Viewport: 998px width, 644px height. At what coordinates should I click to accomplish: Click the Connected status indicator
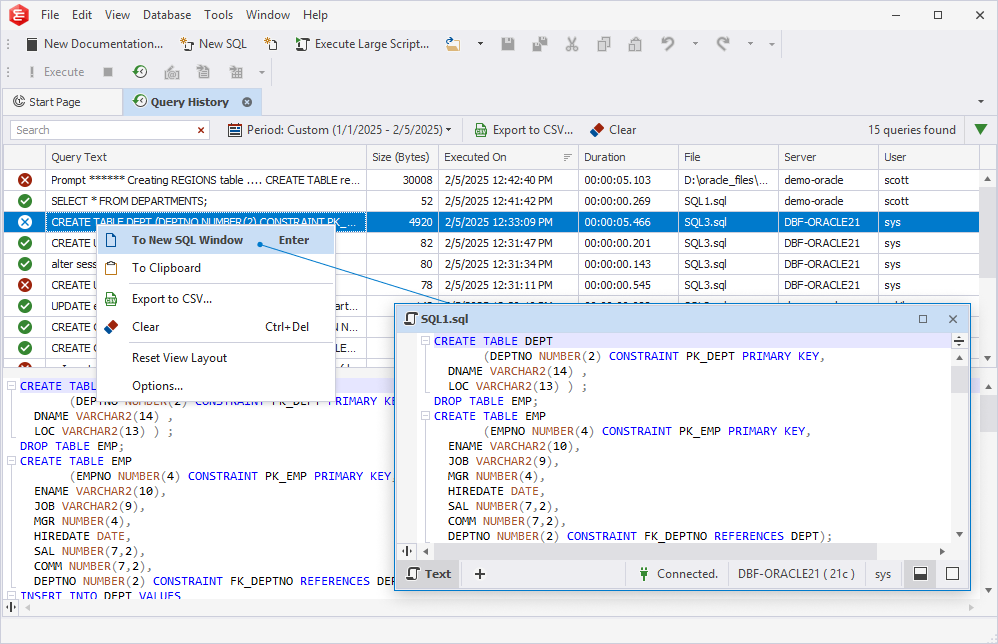(x=678, y=574)
